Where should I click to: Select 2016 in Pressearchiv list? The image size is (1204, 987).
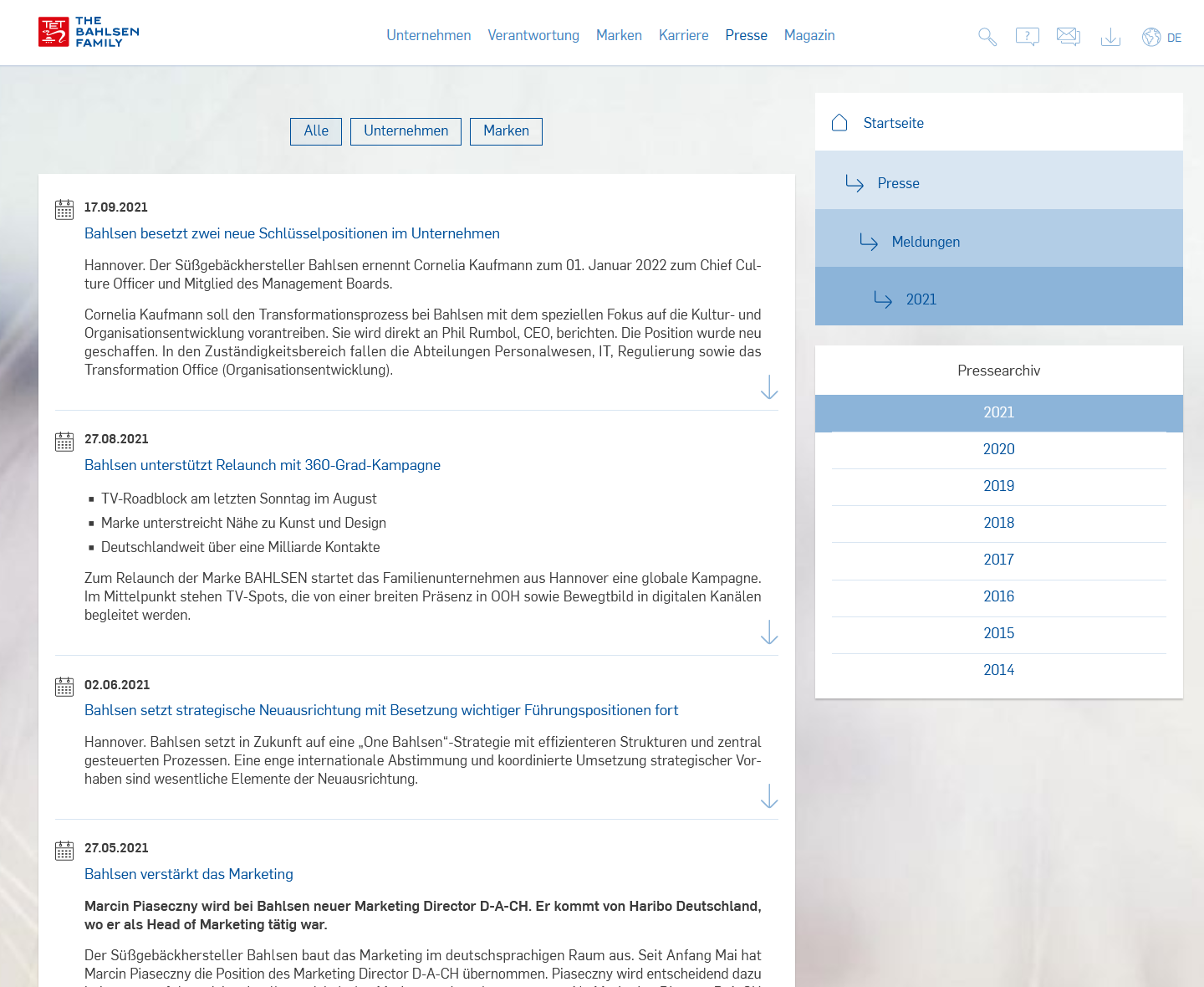[x=999, y=597]
